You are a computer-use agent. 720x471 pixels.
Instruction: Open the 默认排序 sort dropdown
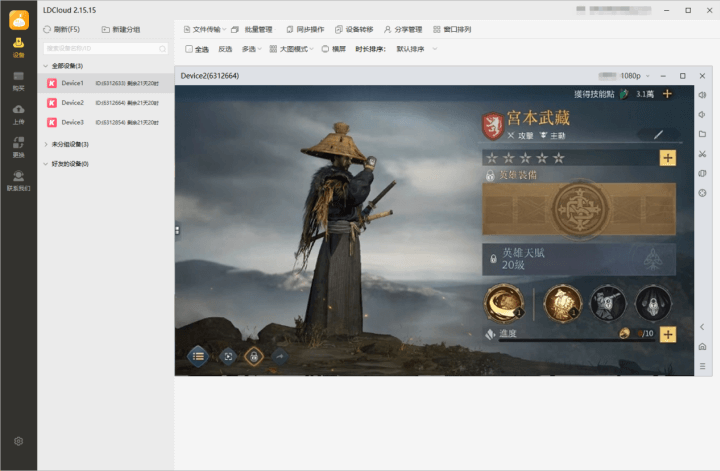416,49
